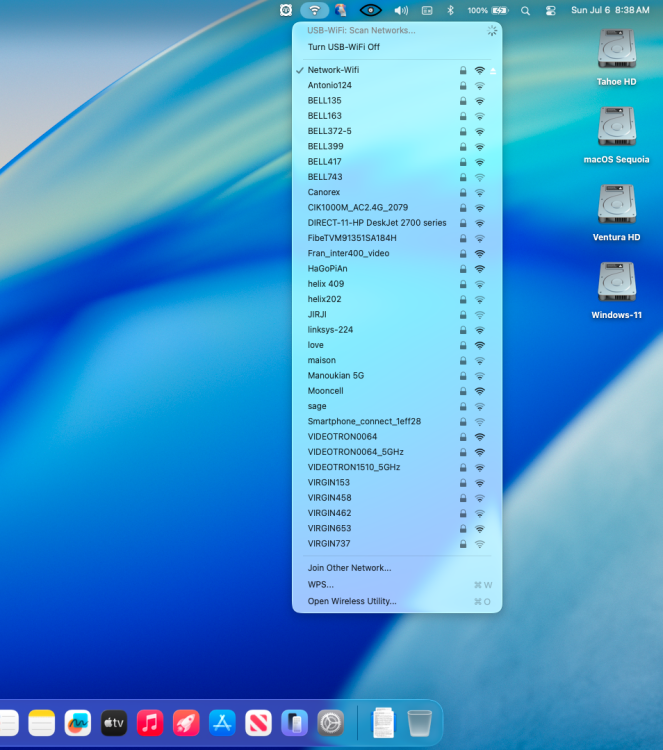The image size is (663, 750).
Task: Show the date and time clock
Action: (x=610, y=10)
